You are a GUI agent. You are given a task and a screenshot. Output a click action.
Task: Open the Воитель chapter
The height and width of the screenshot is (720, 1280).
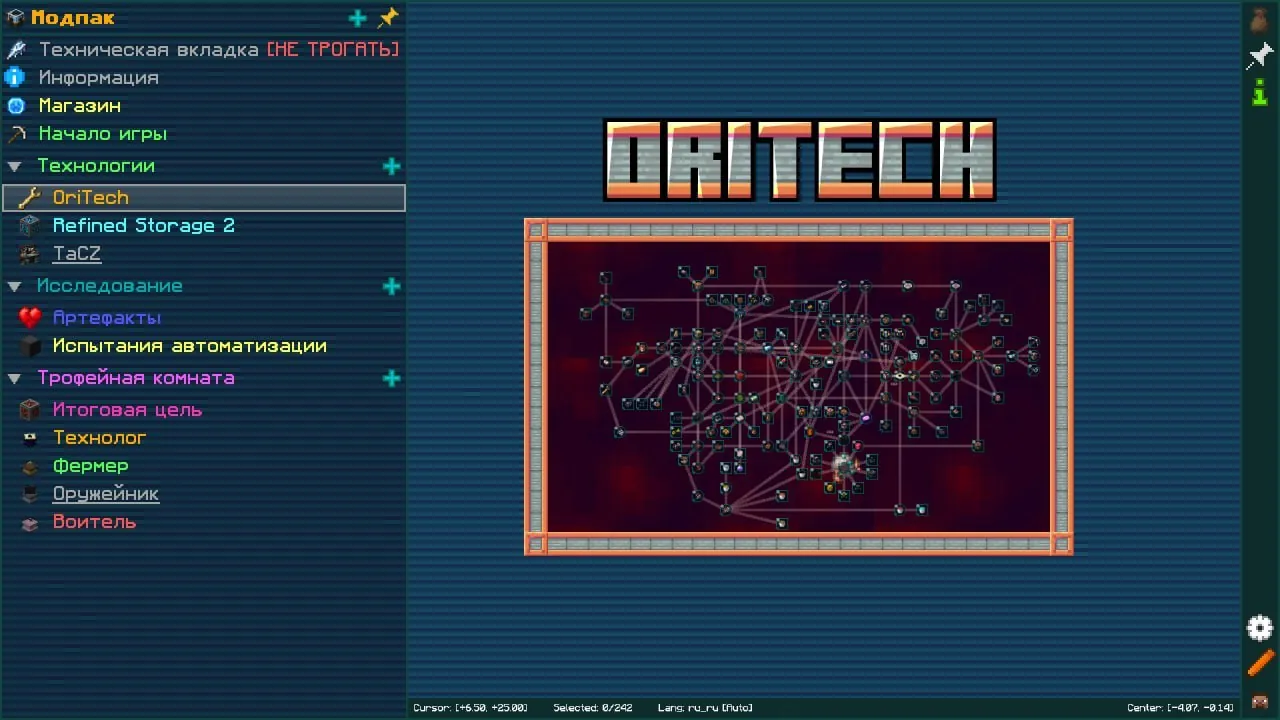(203, 522)
